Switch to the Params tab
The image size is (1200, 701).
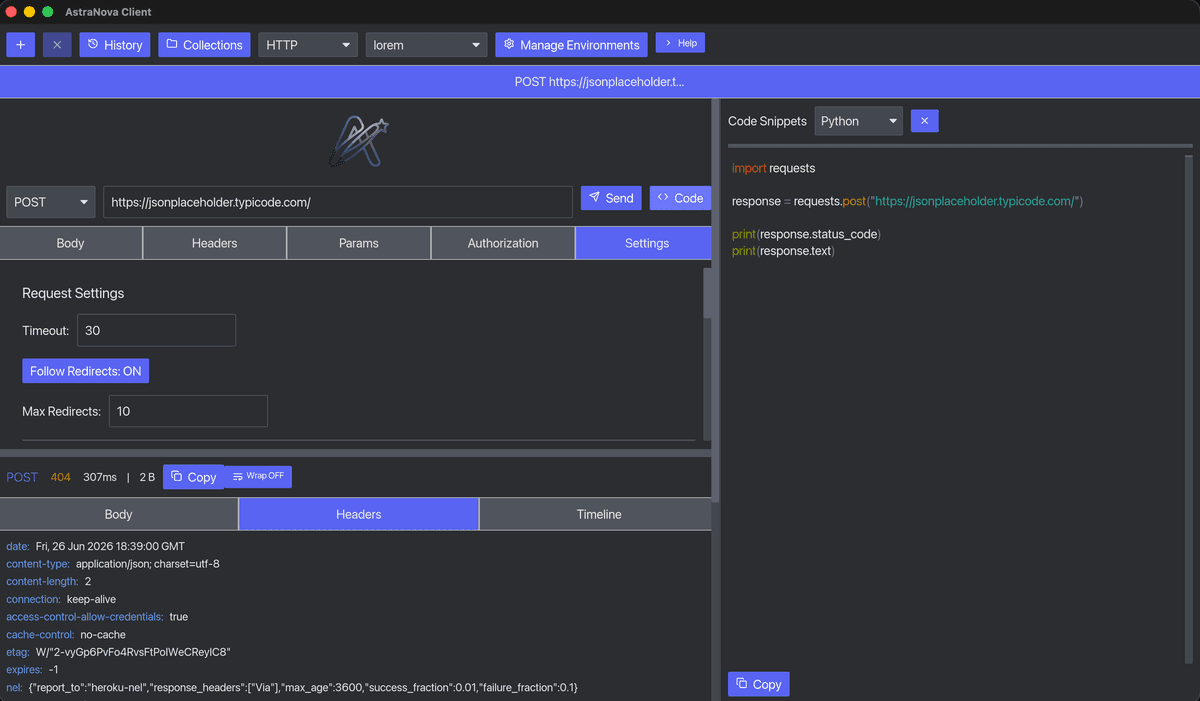359,243
